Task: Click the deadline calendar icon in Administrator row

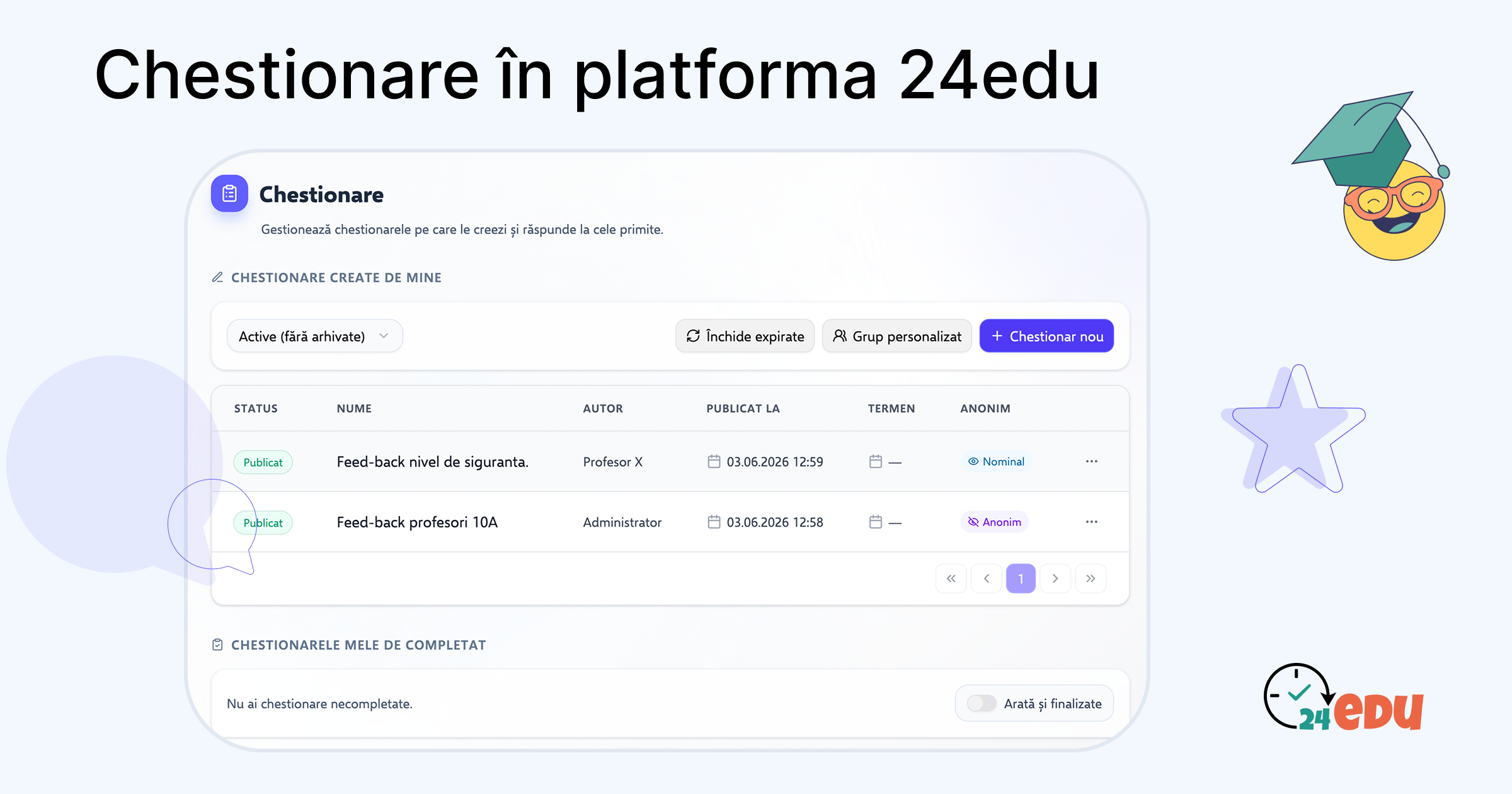Action: [876, 522]
